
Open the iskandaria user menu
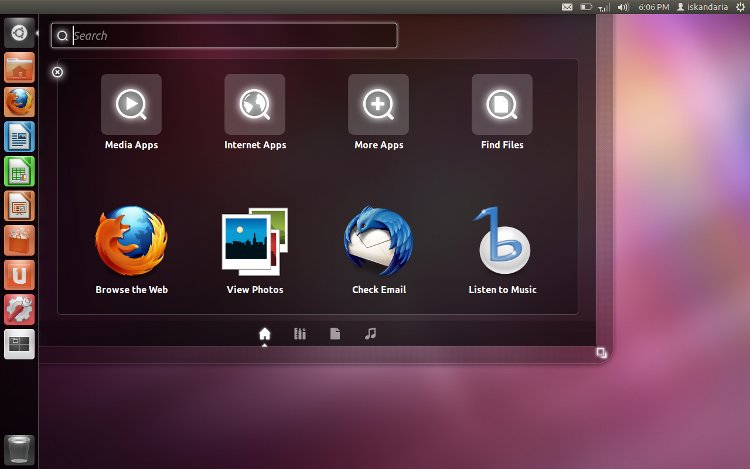coord(702,7)
